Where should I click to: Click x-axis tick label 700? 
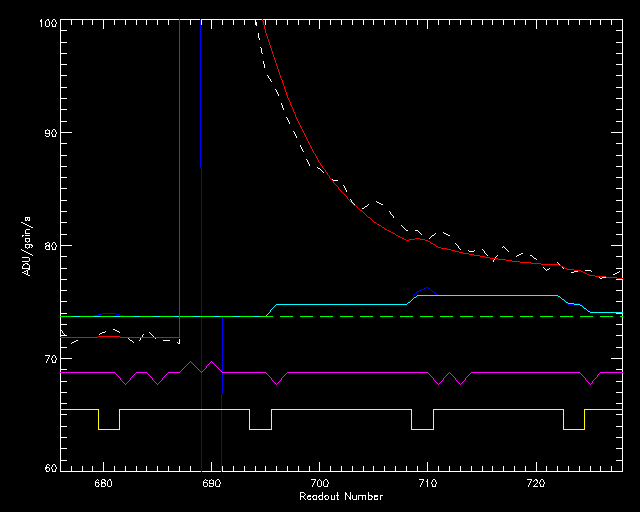coord(320,484)
